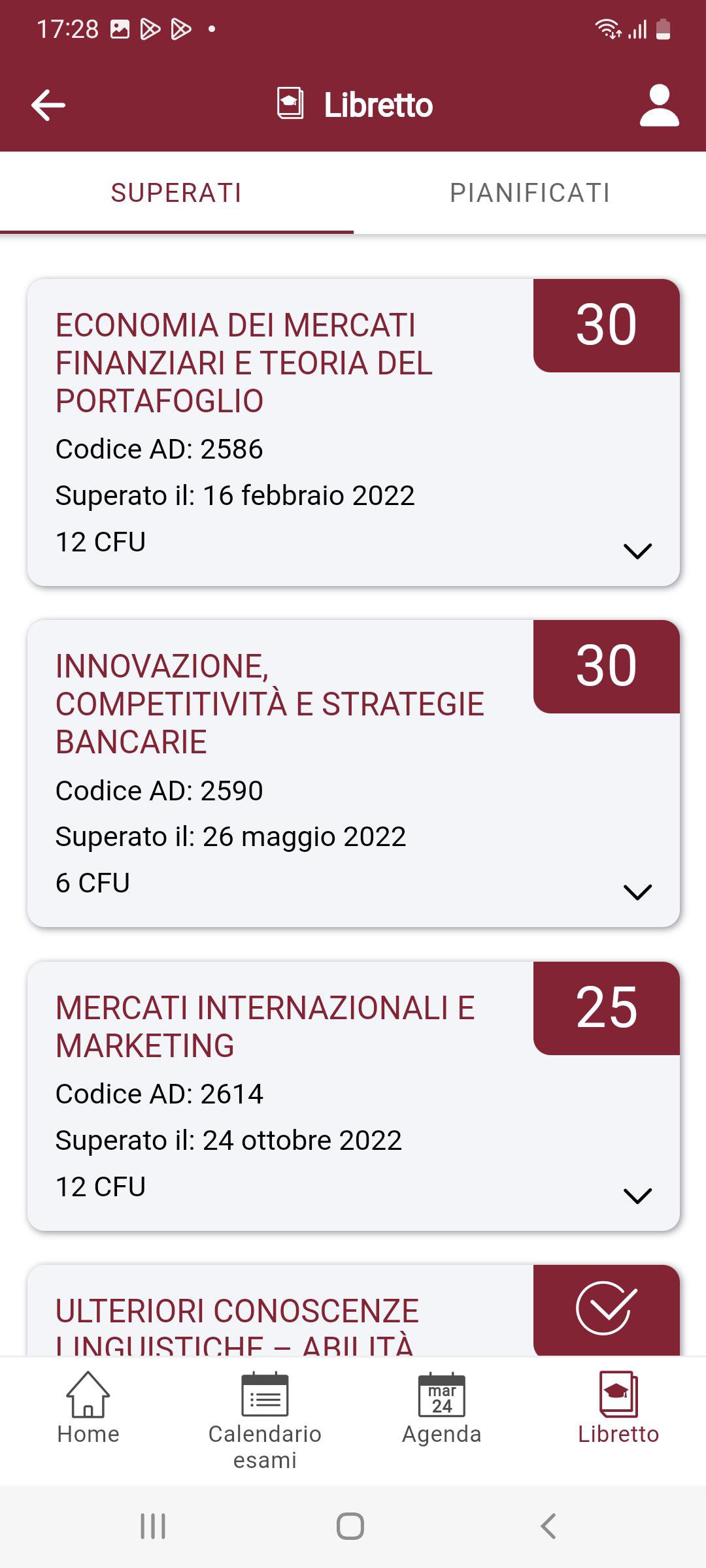Switch to the Pianificati tab
Viewport: 706px width, 1568px height.
coord(529,193)
